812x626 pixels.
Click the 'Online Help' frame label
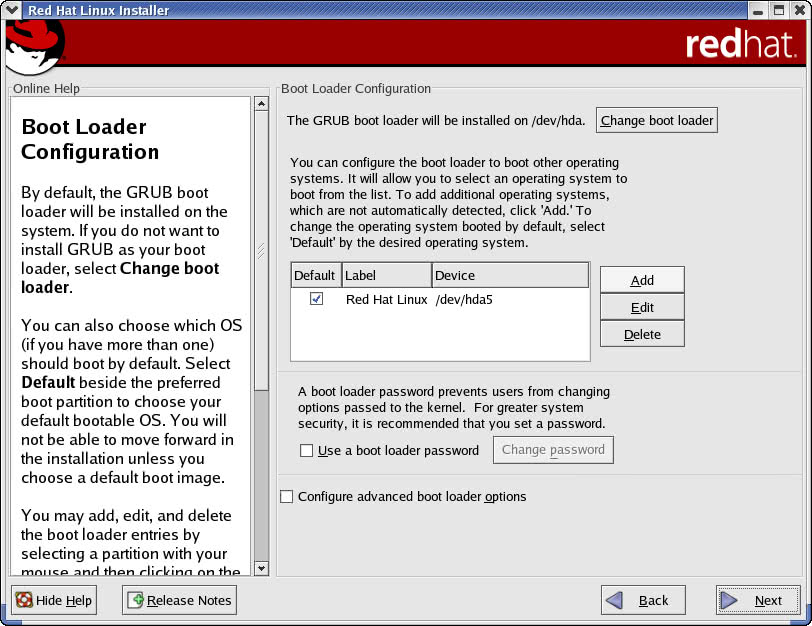(x=47, y=89)
